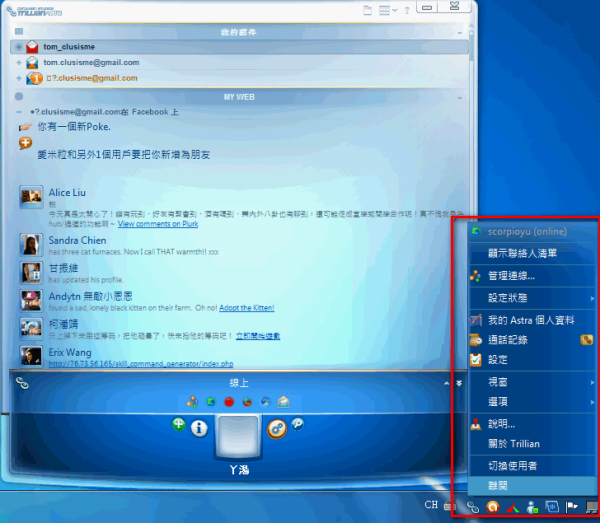This screenshot has height=523, width=600.
Task: Open the 選項 submenu
Action: (532, 402)
